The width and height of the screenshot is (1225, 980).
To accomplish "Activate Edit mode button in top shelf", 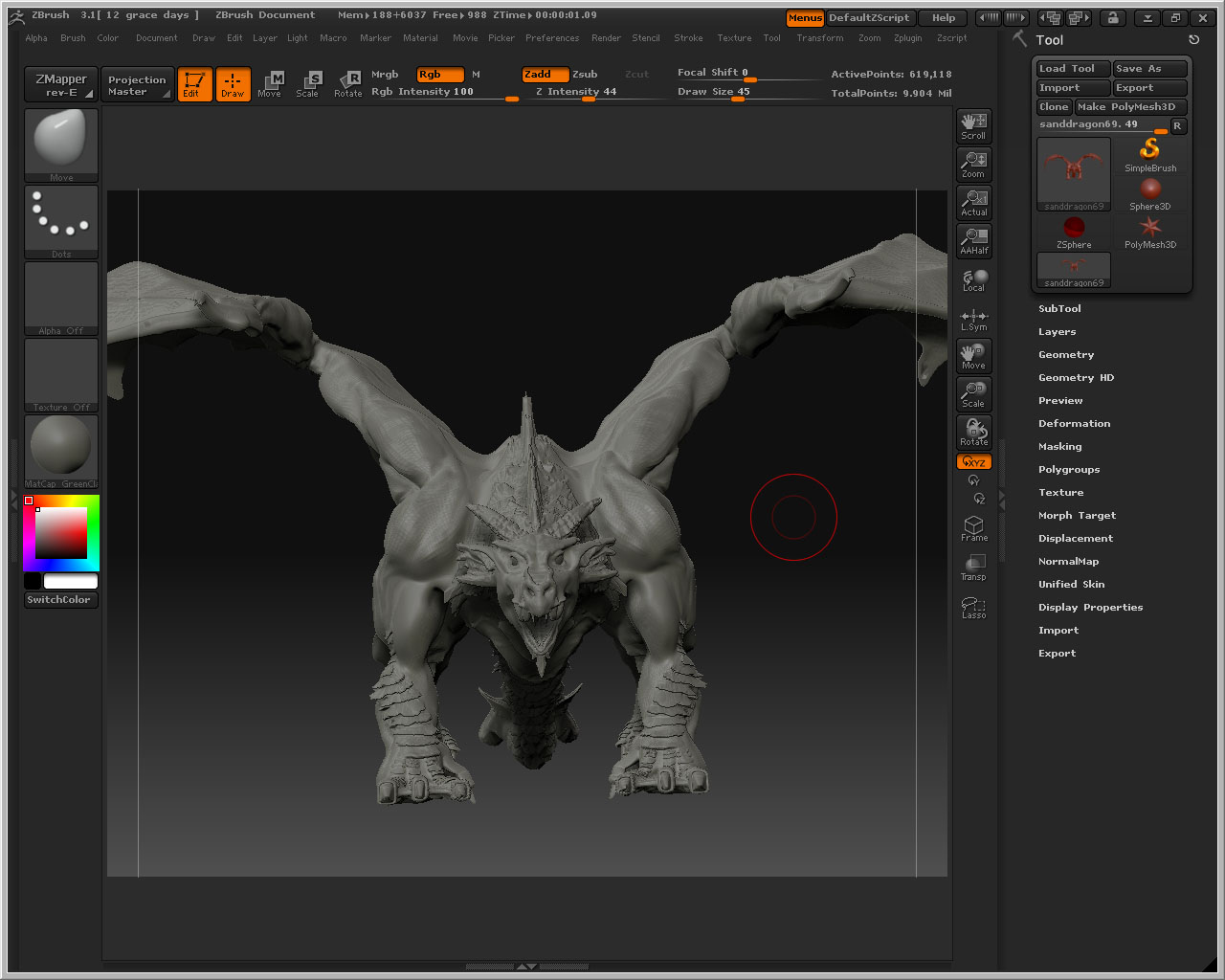I will 195,84.
